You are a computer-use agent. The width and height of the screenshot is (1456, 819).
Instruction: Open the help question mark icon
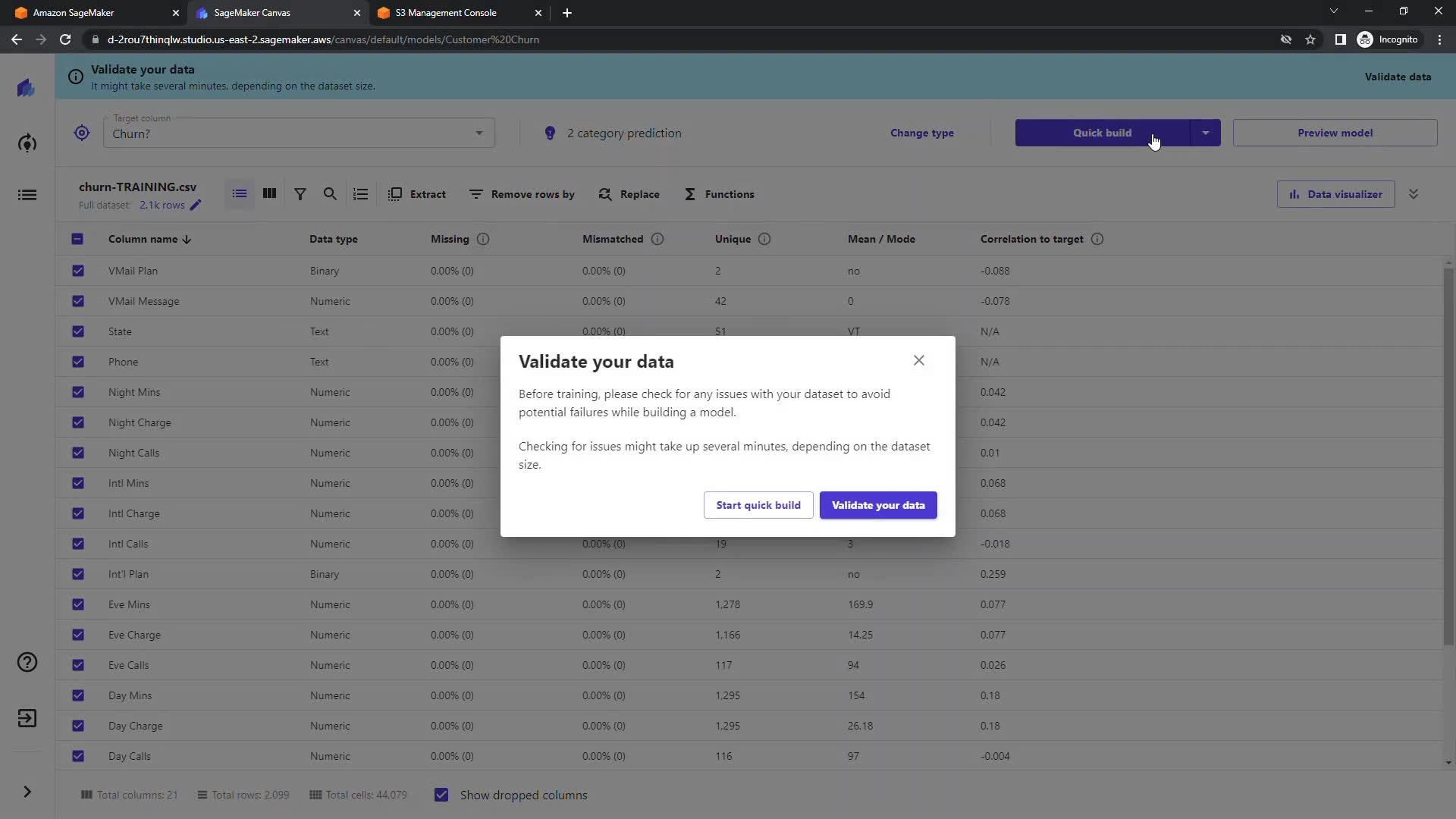tap(27, 662)
